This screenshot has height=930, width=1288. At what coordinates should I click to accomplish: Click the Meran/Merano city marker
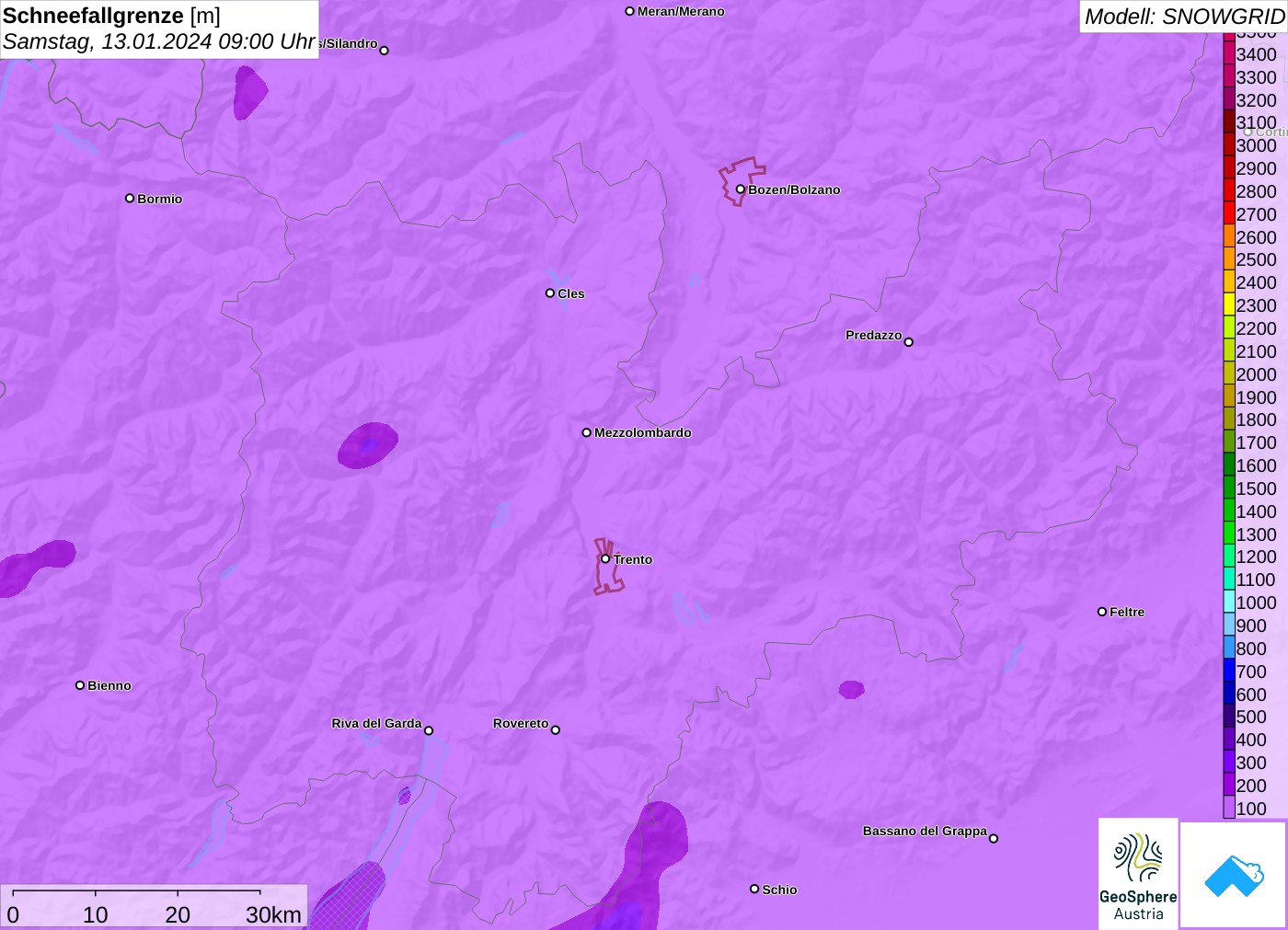629,11
